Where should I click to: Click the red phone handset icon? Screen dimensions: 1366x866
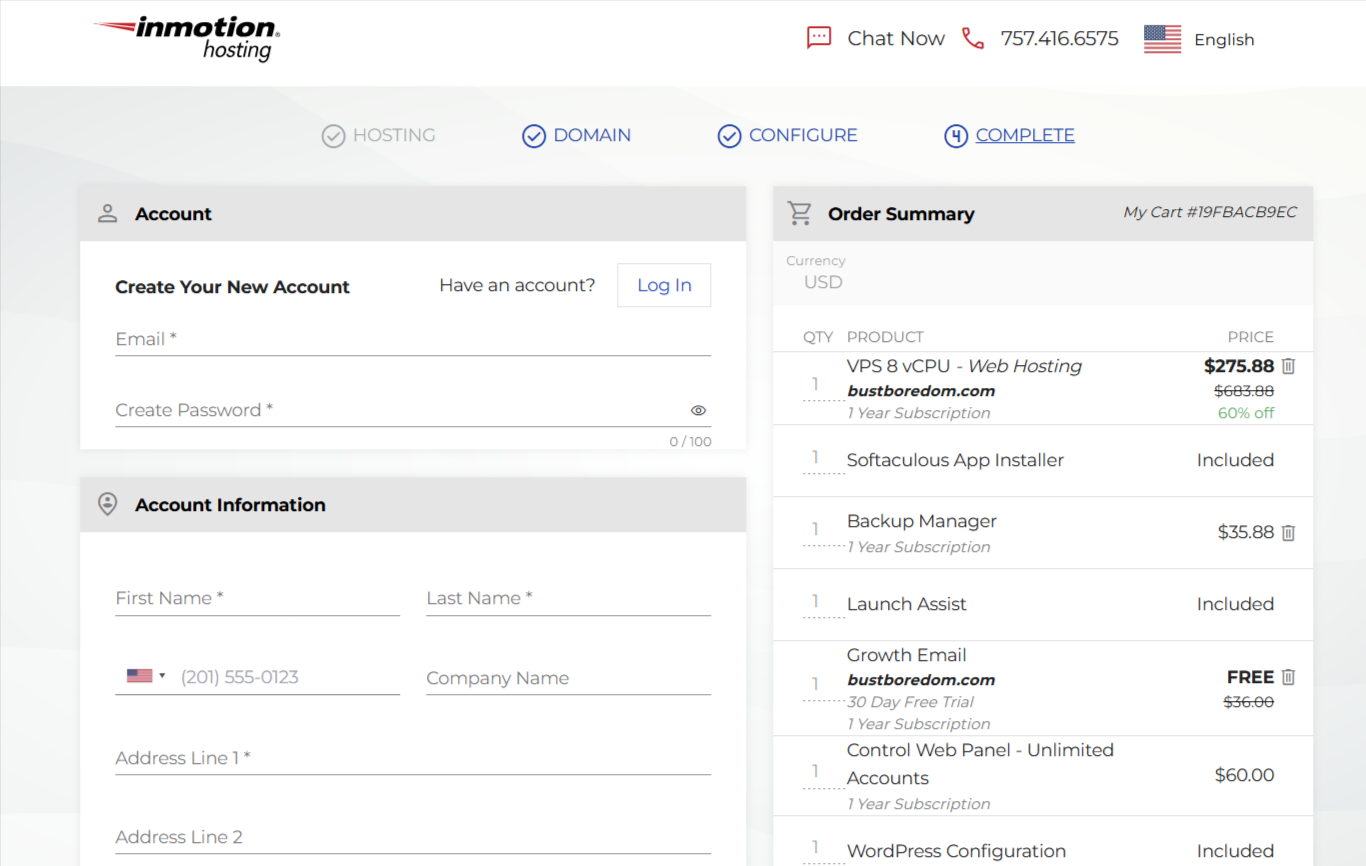tap(973, 38)
